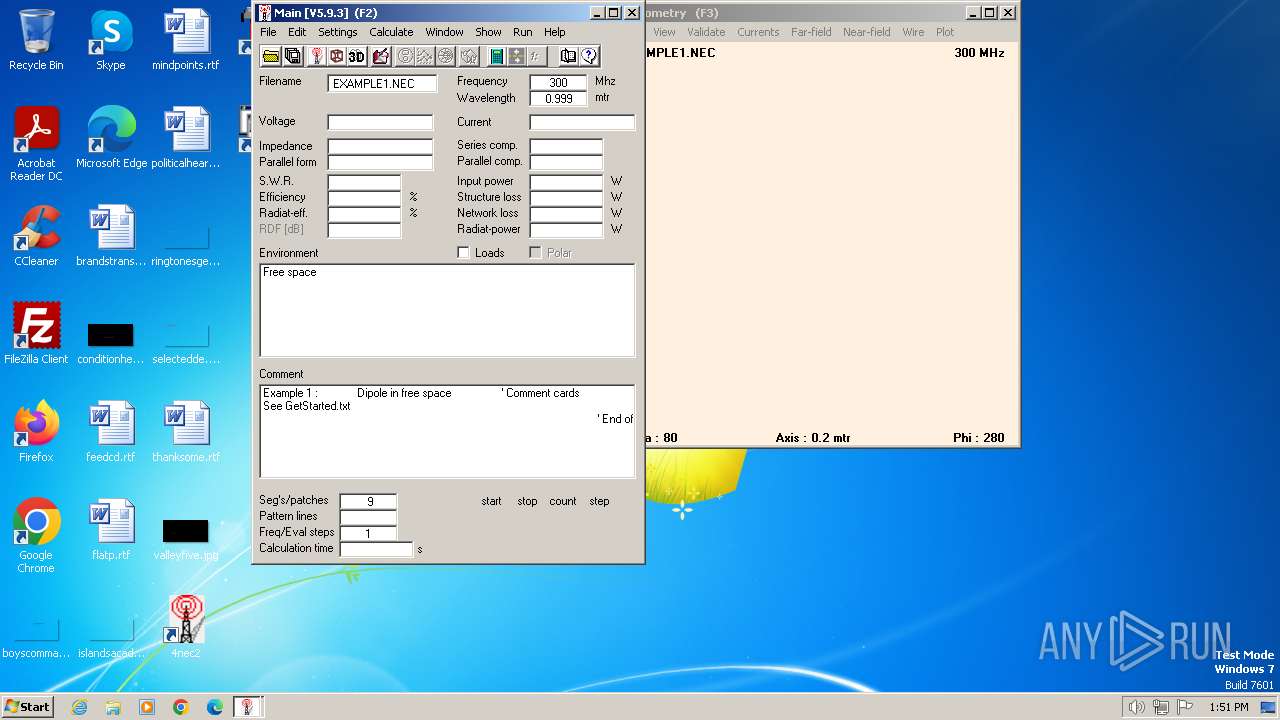Image resolution: width=1280 pixels, height=720 pixels.
Task: Click 'Free space' text in Environment box
Action: tap(290, 272)
